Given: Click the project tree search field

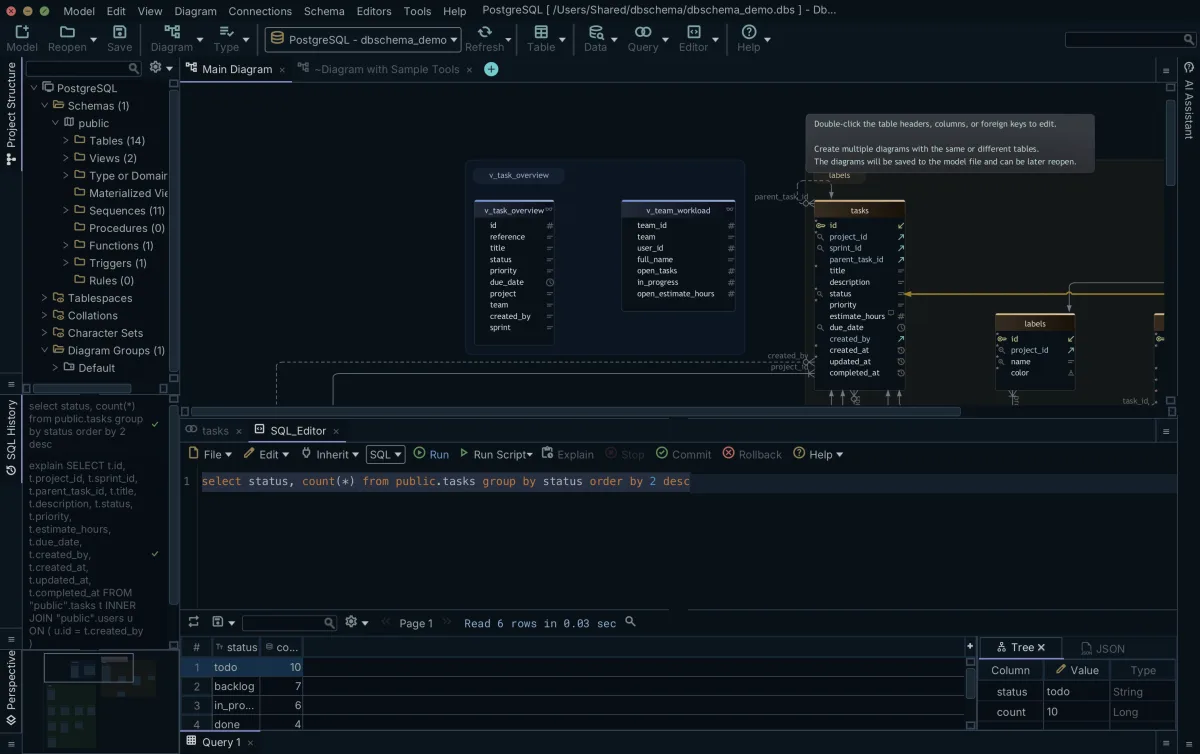Looking at the screenshot, I should [x=84, y=68].
